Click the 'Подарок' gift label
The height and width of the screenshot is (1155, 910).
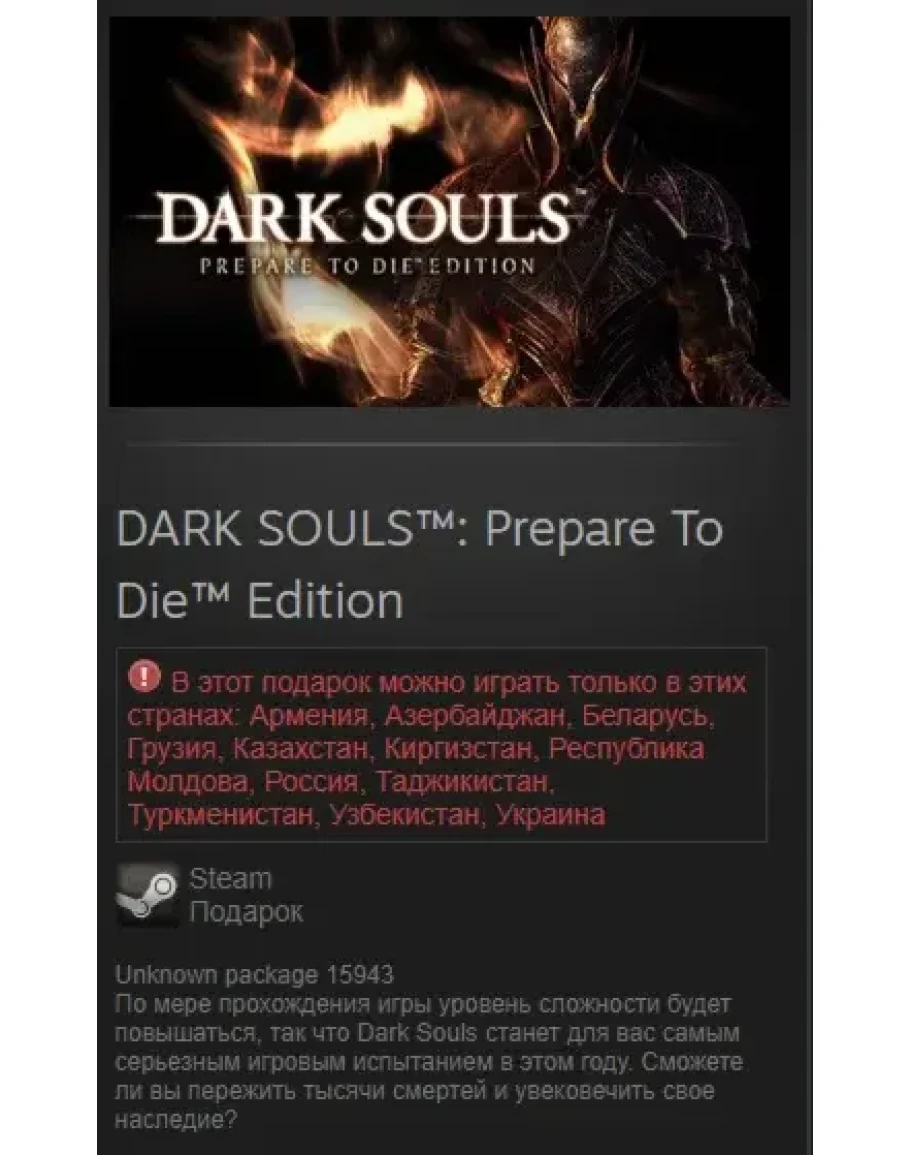click(246, 912)
